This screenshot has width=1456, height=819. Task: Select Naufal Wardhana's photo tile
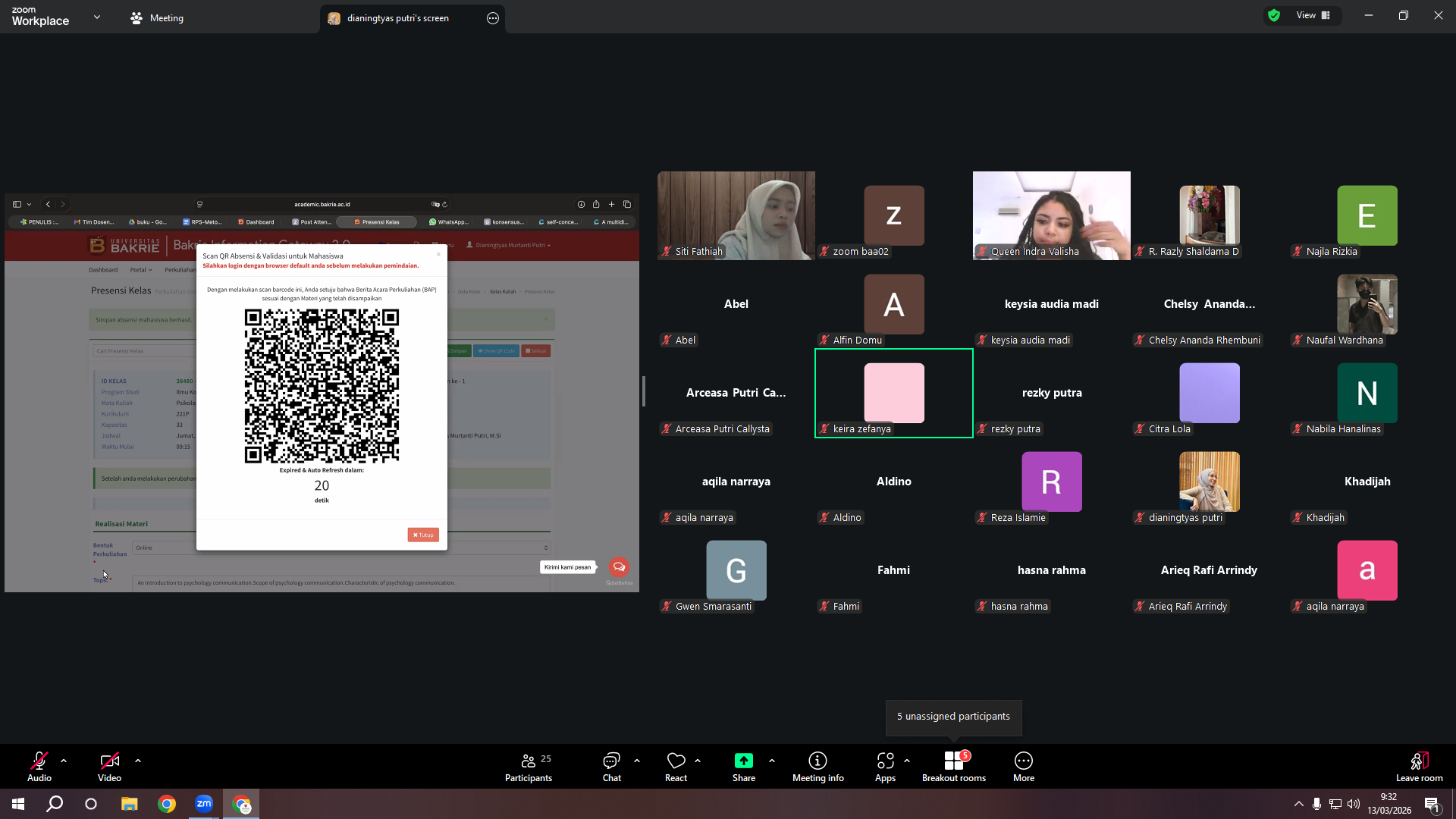click(1367, 304)
